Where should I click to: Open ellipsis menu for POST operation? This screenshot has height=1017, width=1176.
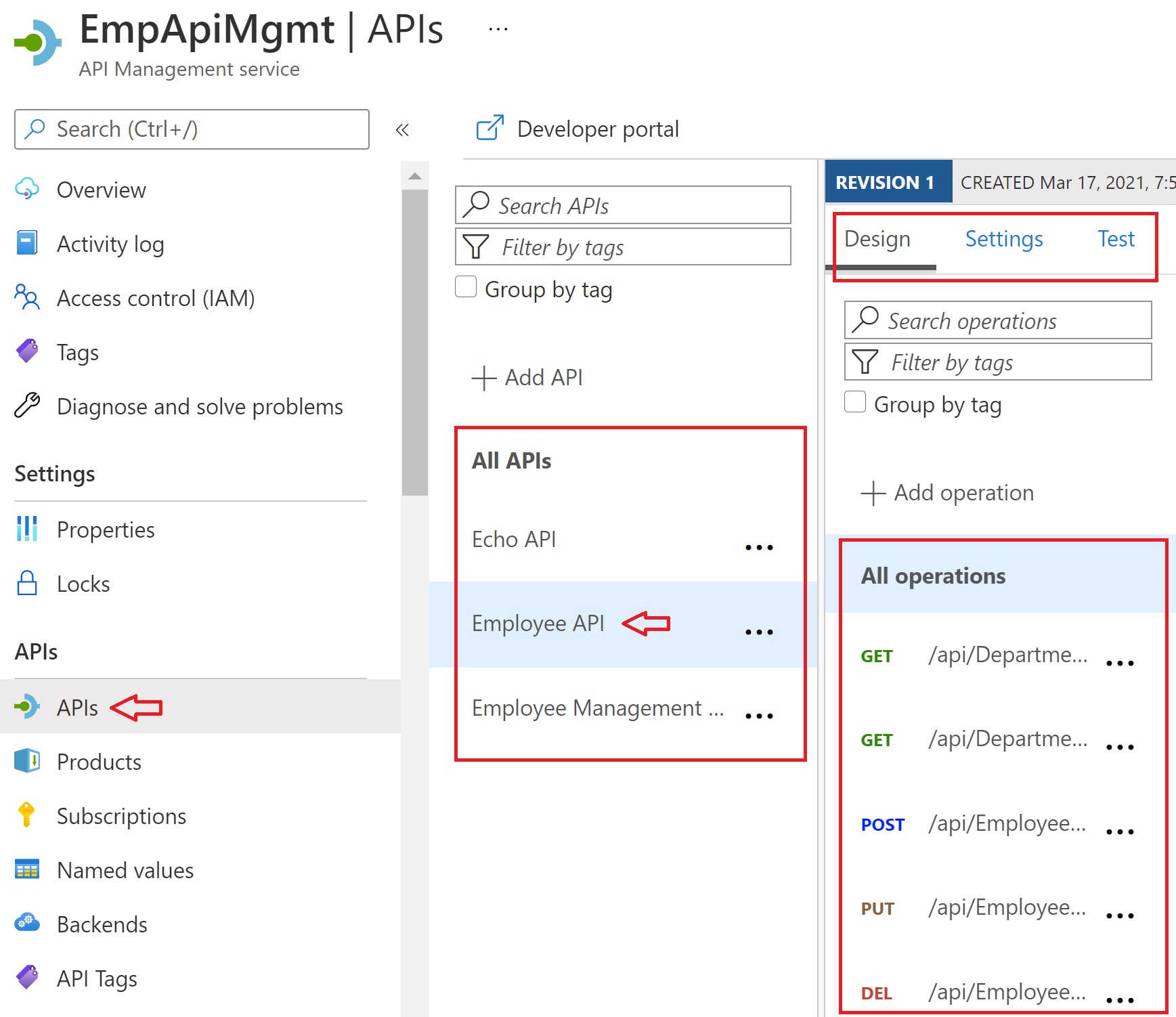pyautogui.click(x=1120, y=831)
